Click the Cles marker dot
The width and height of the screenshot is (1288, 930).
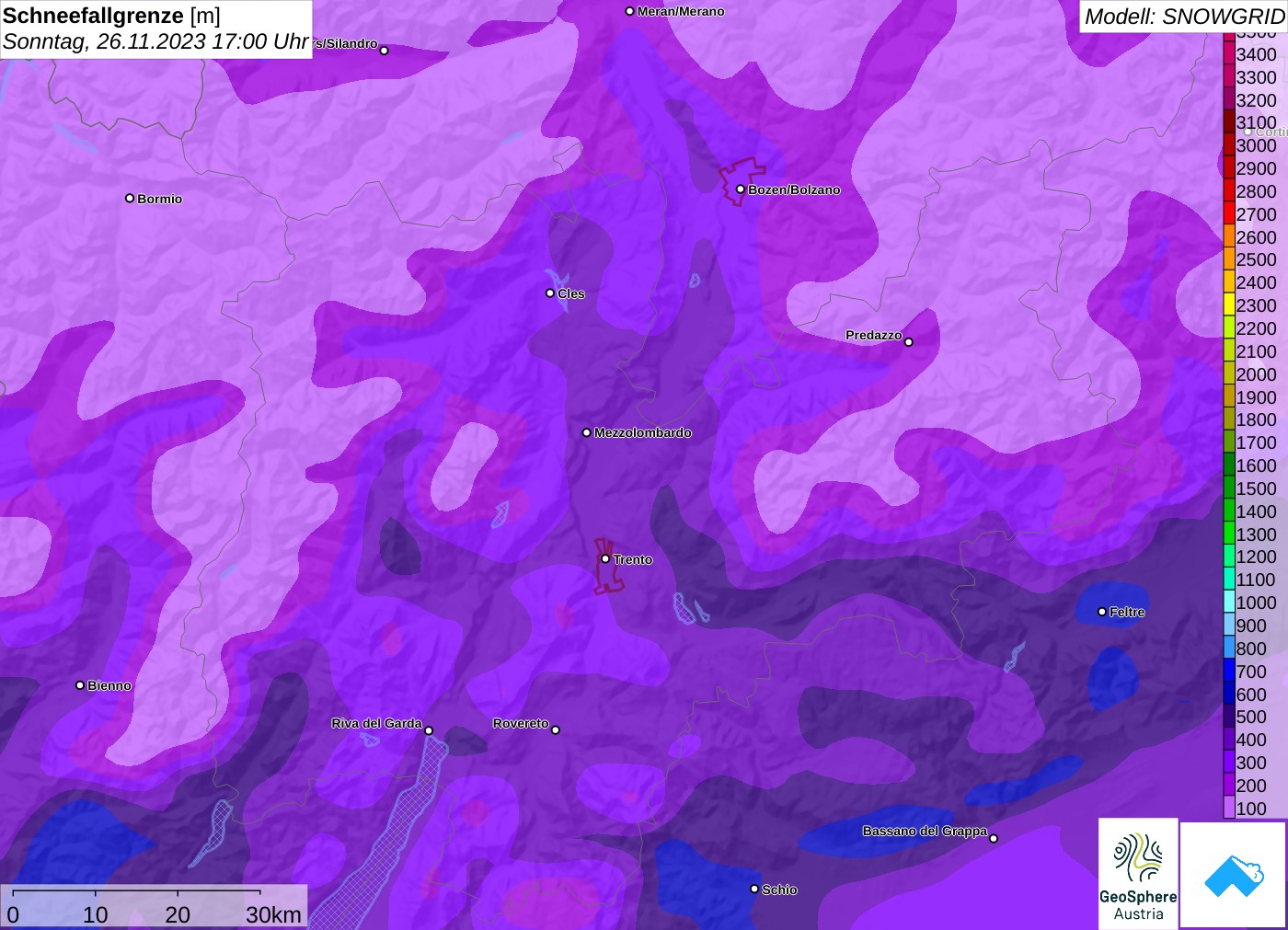pos(550,293)
